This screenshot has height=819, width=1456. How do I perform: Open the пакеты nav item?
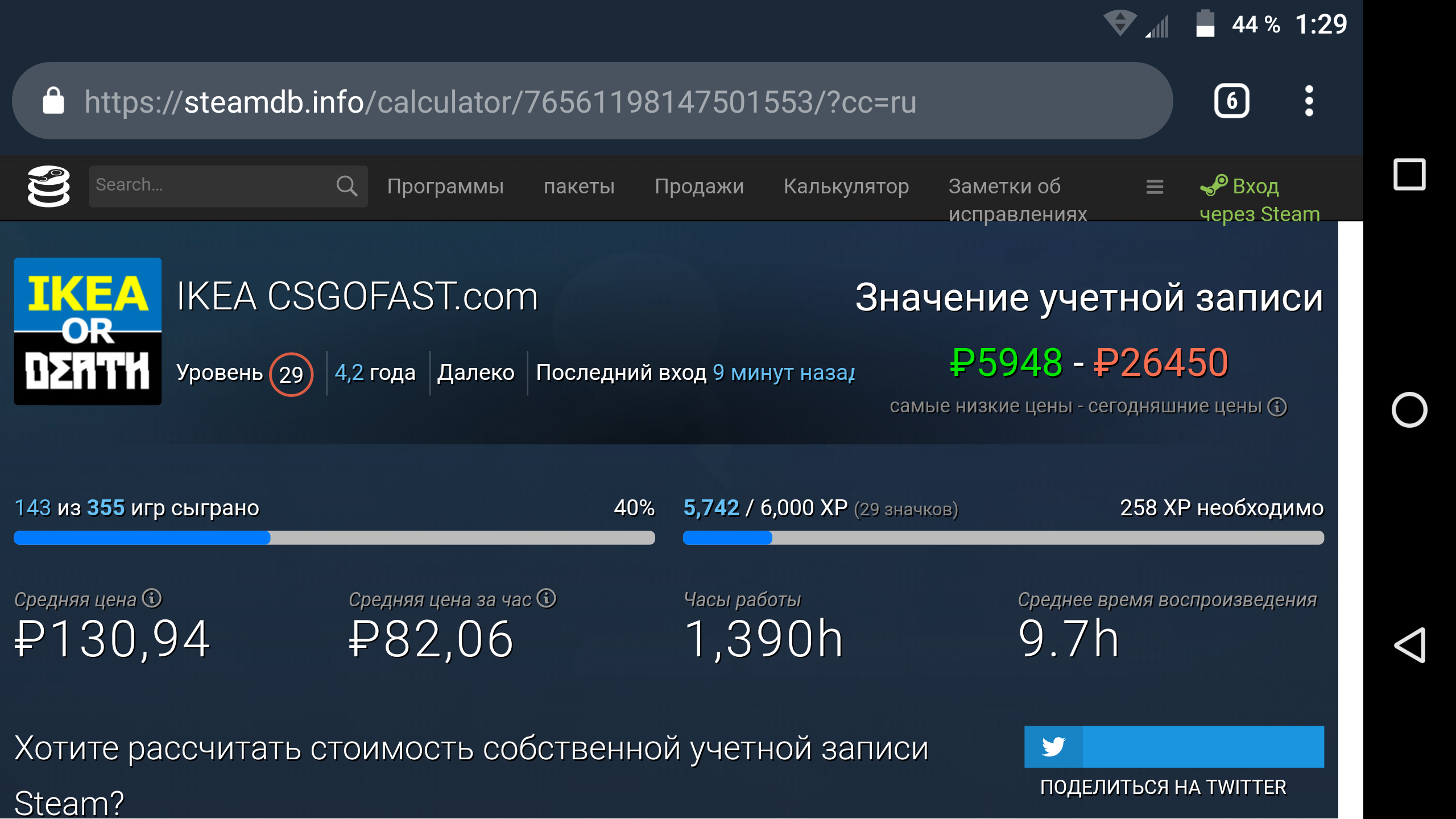coord(579,187)
